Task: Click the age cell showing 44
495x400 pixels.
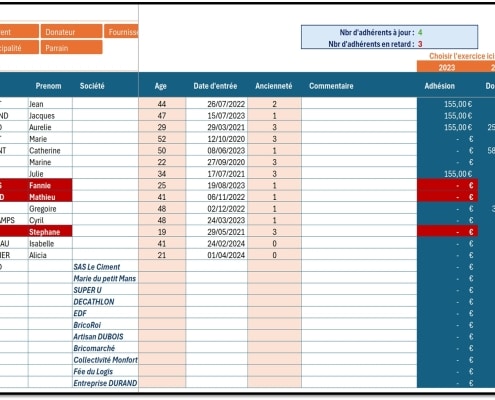Action: 162,104
